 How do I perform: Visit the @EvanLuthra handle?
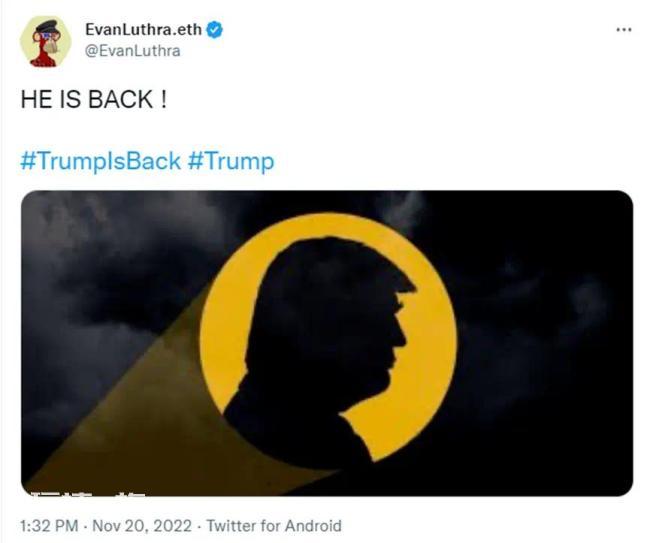(133, 51)
